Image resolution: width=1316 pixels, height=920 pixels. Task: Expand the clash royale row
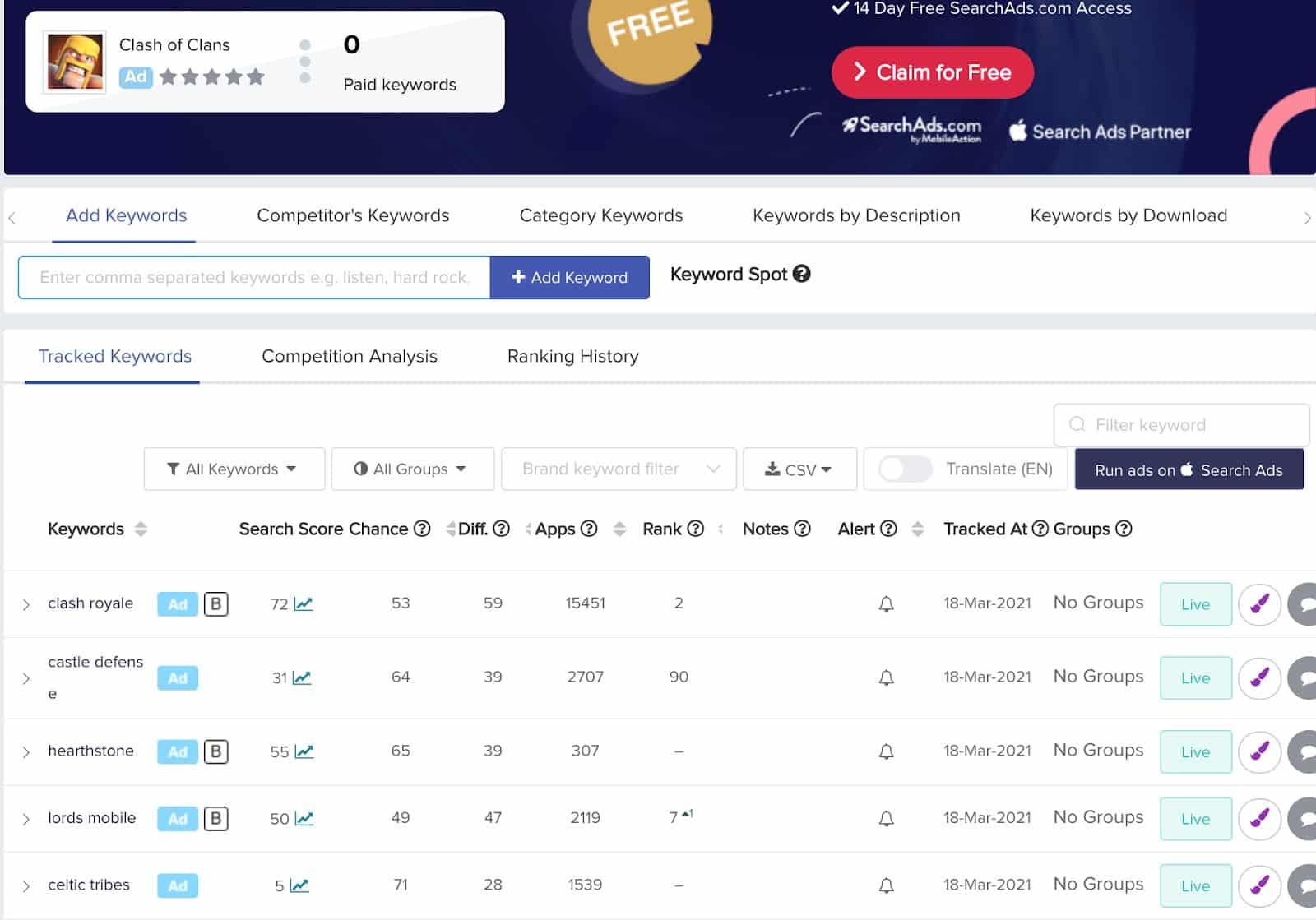(25, 605)
